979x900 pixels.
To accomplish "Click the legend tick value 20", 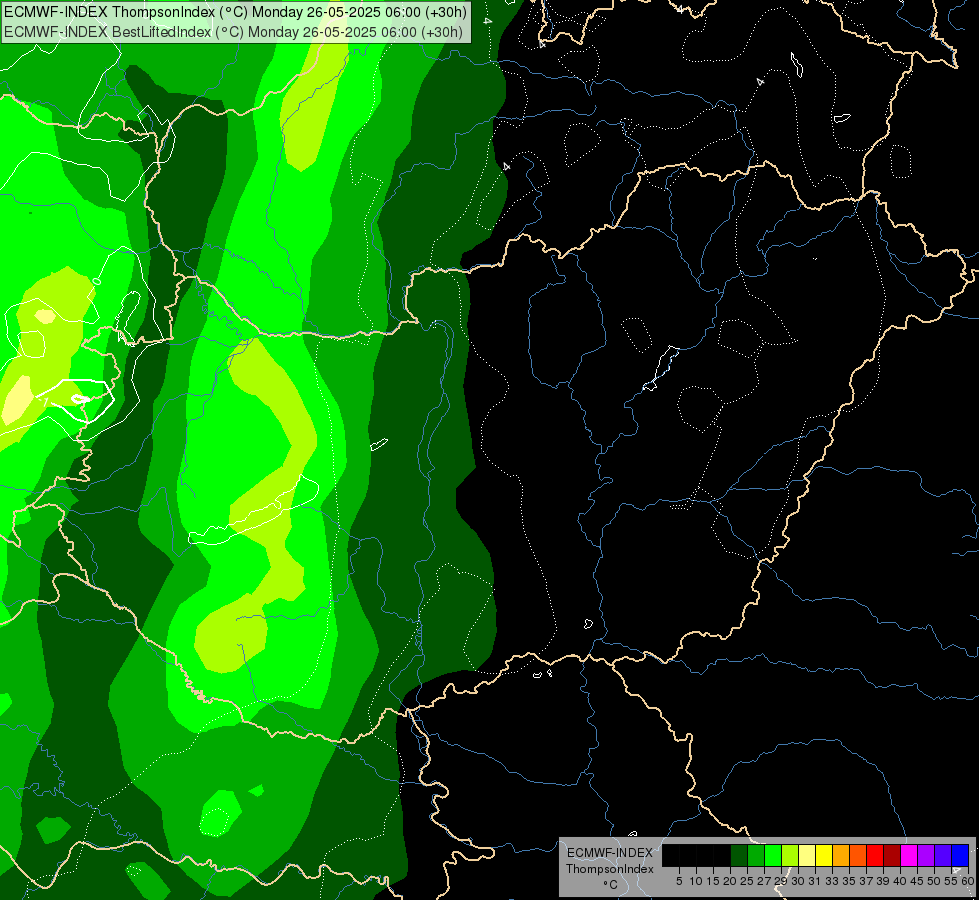I will 730,881.
